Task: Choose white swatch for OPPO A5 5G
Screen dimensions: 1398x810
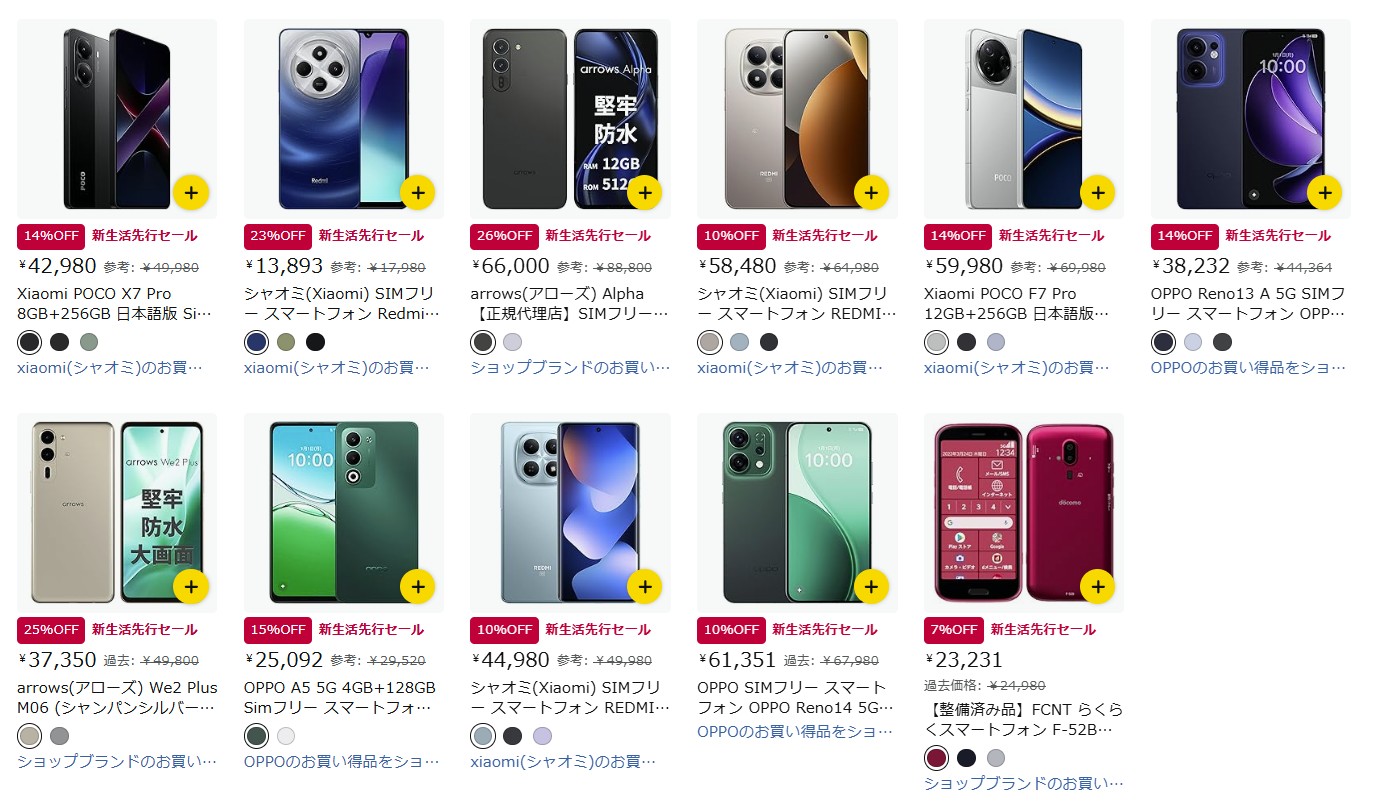Action: (286, 736)
